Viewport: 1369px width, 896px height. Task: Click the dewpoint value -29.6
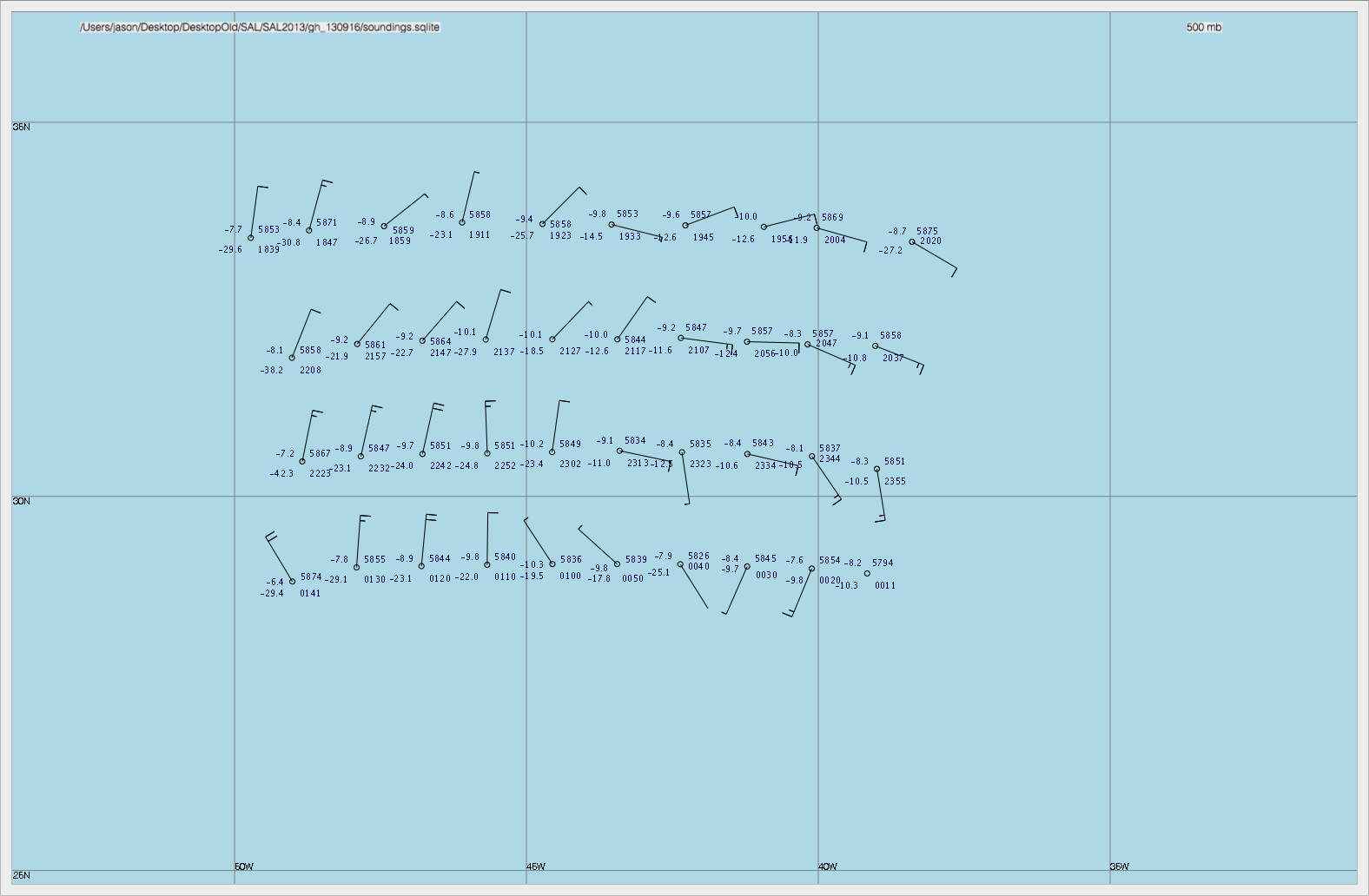pyautogui.click(x=231, y=250)
